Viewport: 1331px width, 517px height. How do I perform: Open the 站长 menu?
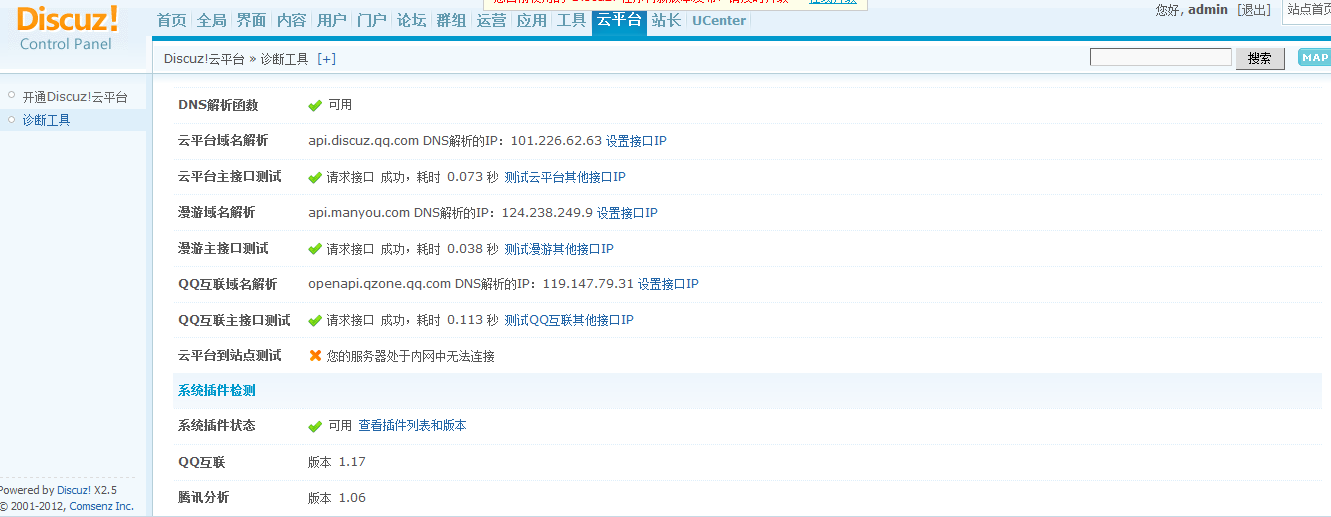667,20
